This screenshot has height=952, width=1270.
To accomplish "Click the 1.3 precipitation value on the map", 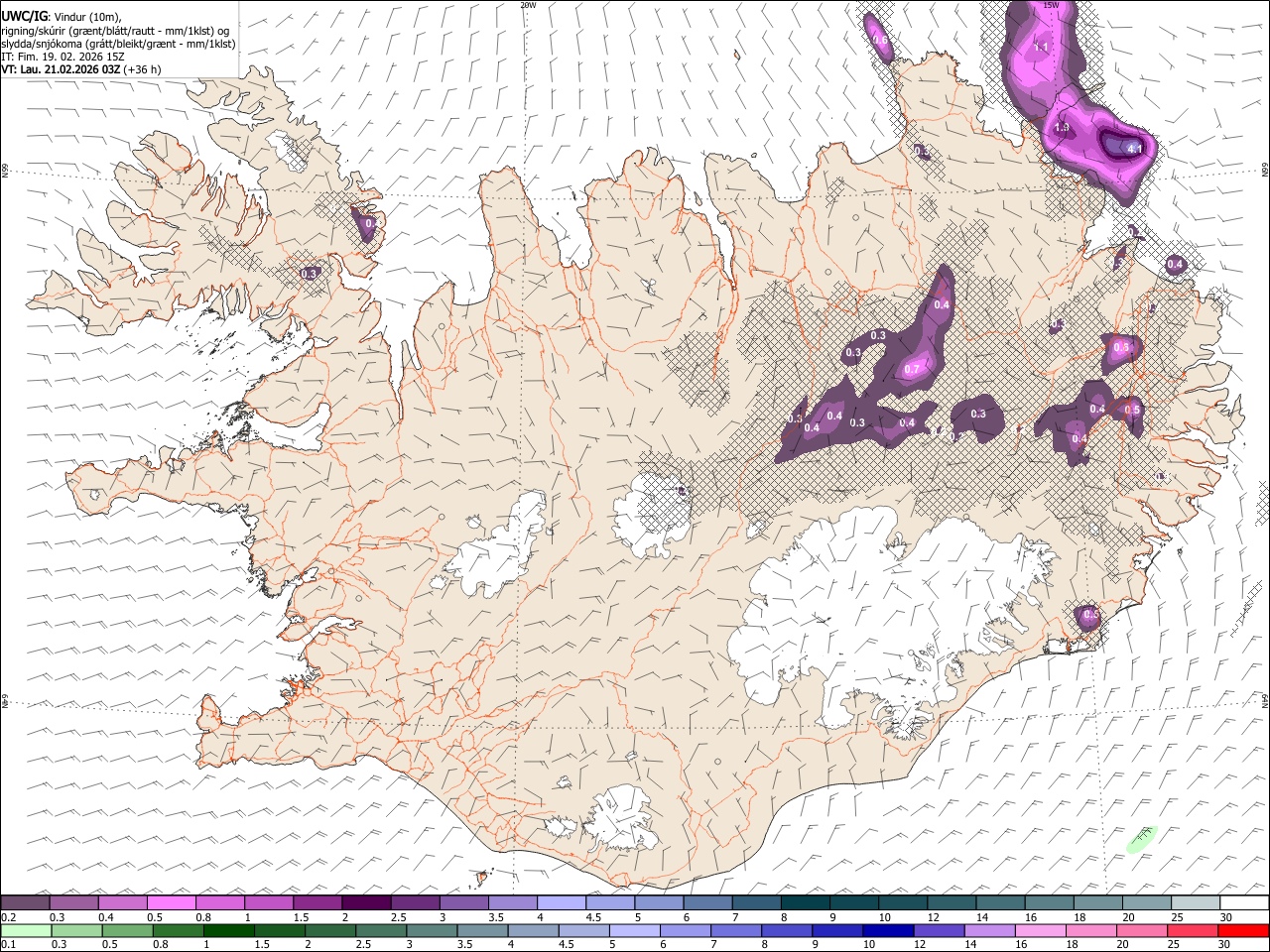I will 1062,128.
